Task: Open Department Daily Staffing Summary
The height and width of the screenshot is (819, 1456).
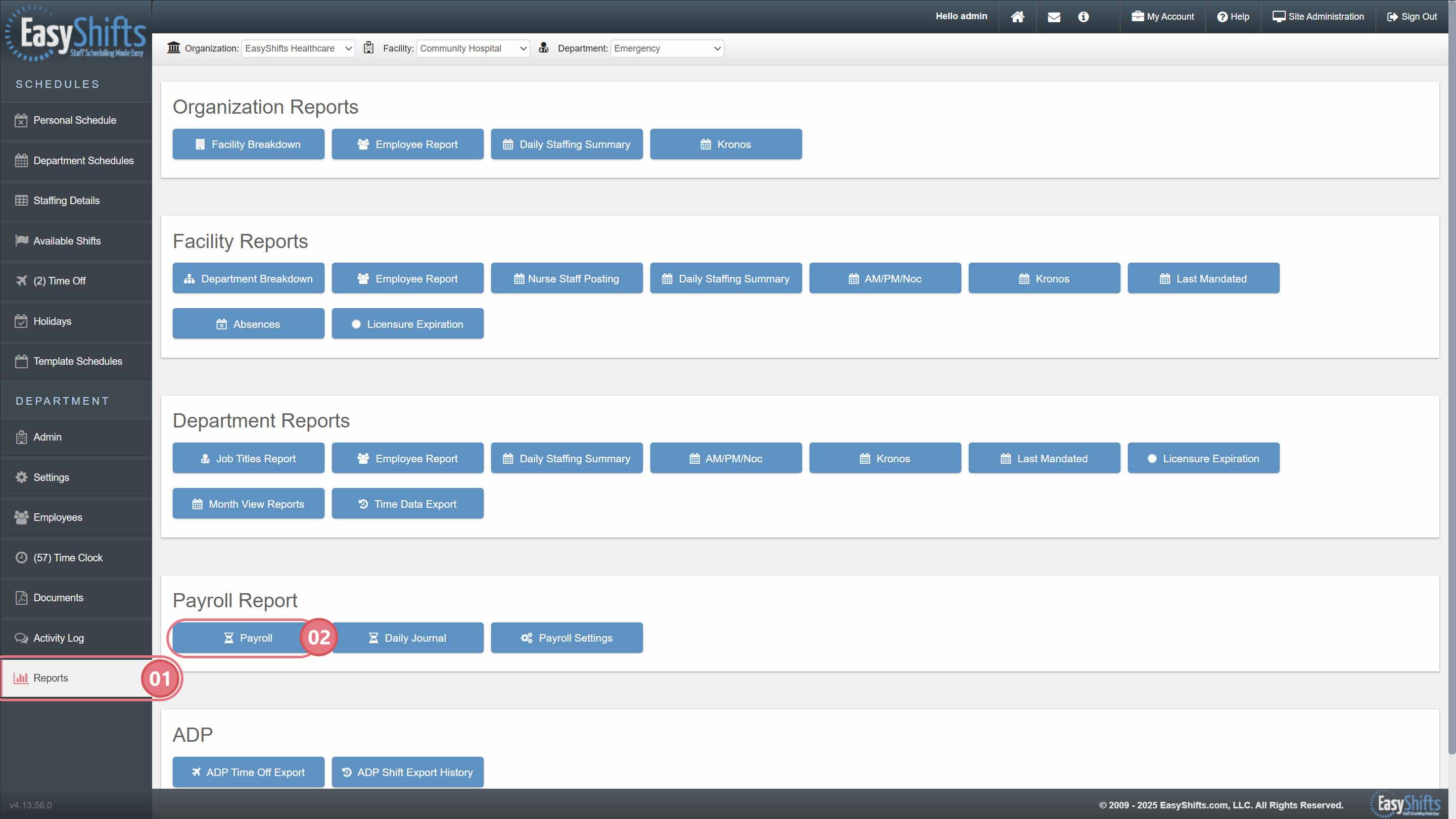Action: tap(567, 458)
